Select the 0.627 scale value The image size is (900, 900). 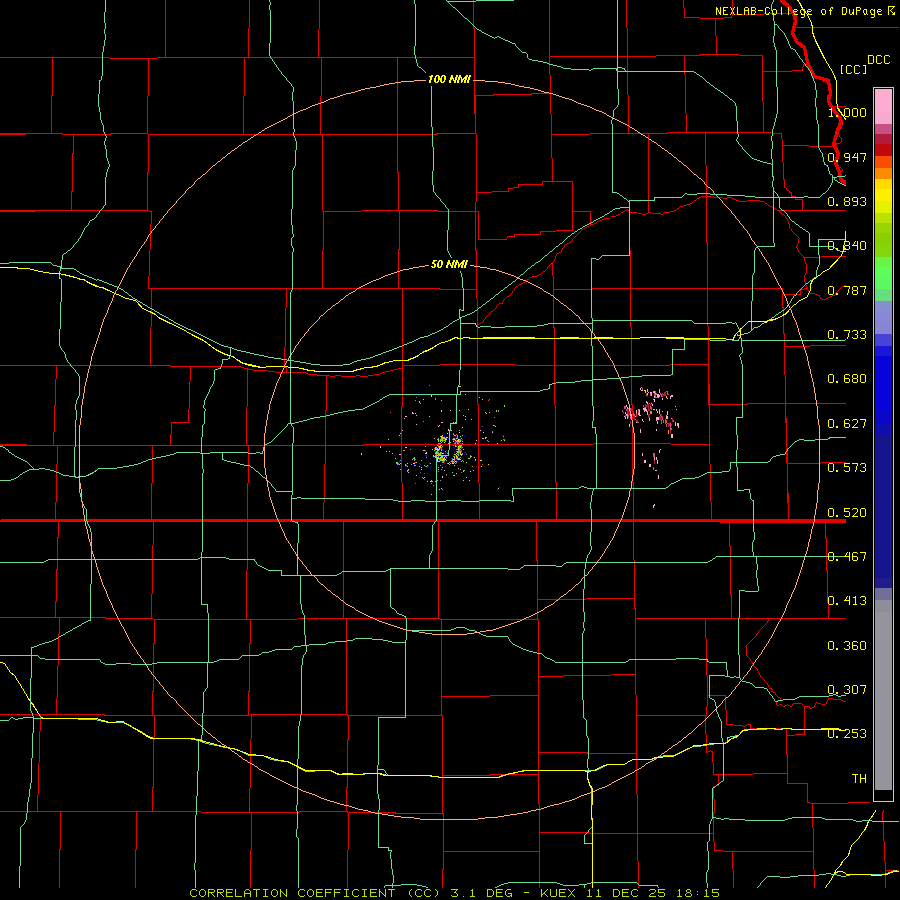click(x=847, y=424)
